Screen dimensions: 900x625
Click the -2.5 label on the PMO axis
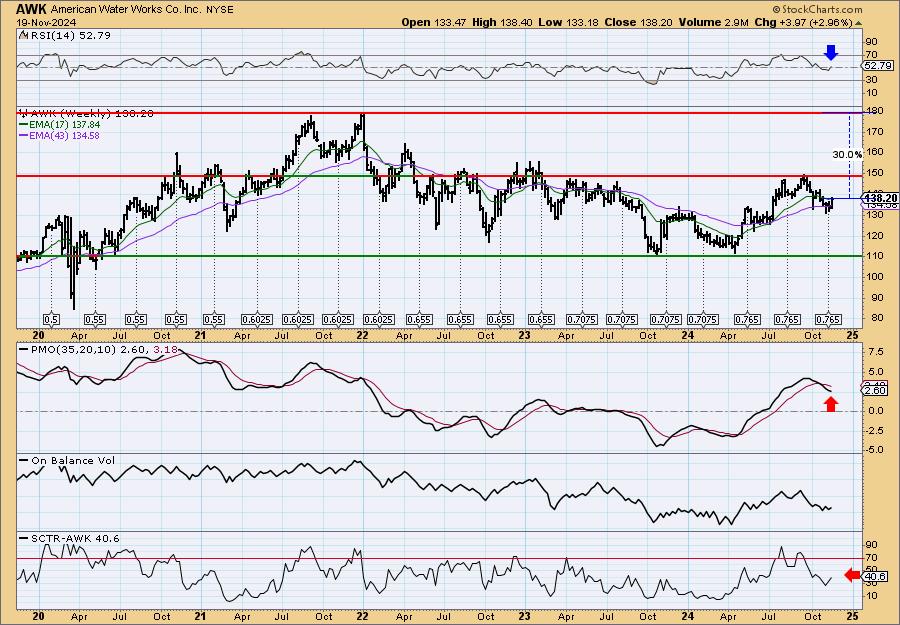(x=874, y=430)
